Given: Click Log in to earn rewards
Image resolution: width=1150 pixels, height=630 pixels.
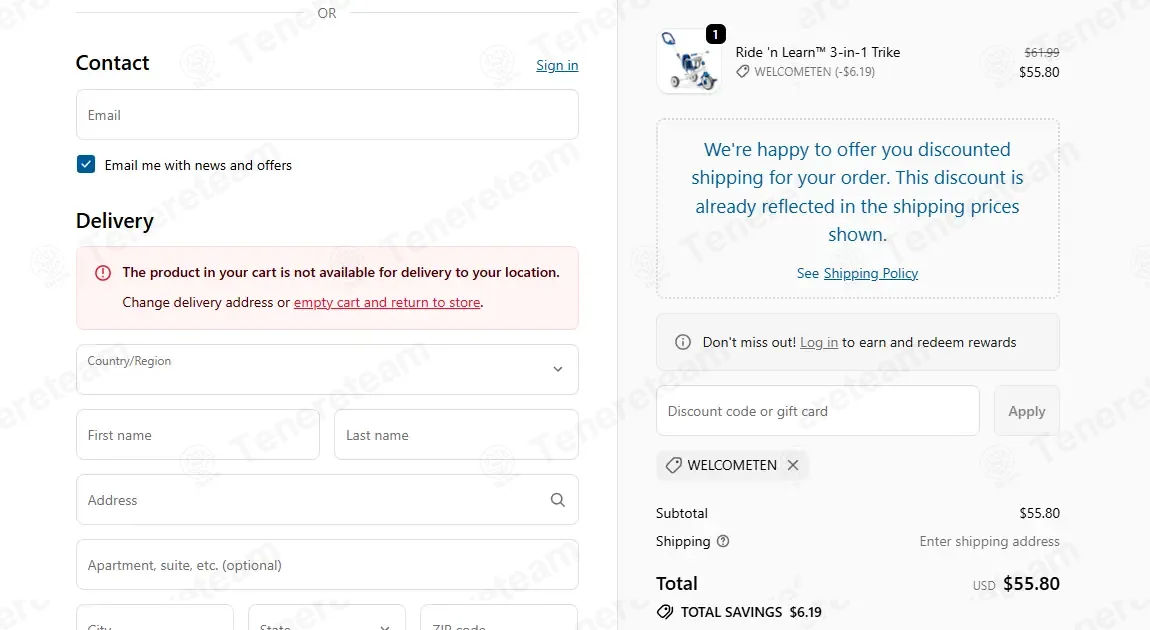Looking at the screenshot, I should click(x=818, y=343).
